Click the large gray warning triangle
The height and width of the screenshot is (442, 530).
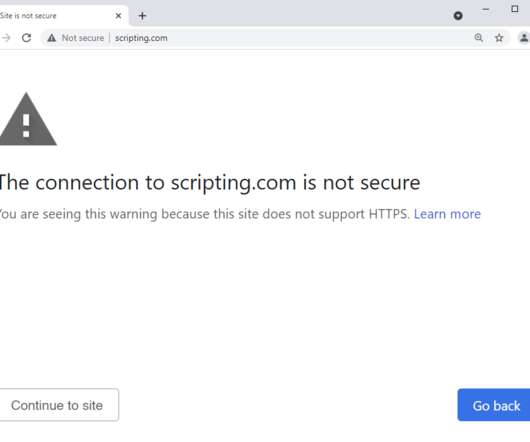point(27,119)
